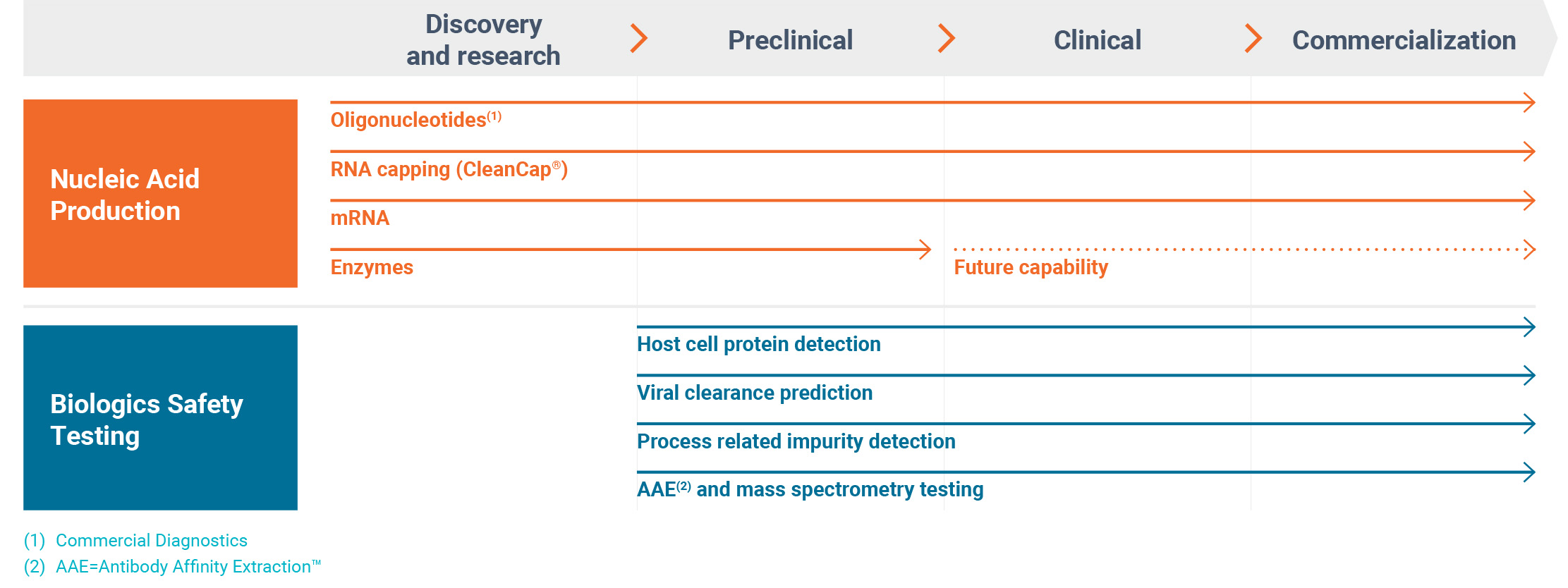Click the AAE=Antibody Affinity Extraction footnote

point(187,567)
